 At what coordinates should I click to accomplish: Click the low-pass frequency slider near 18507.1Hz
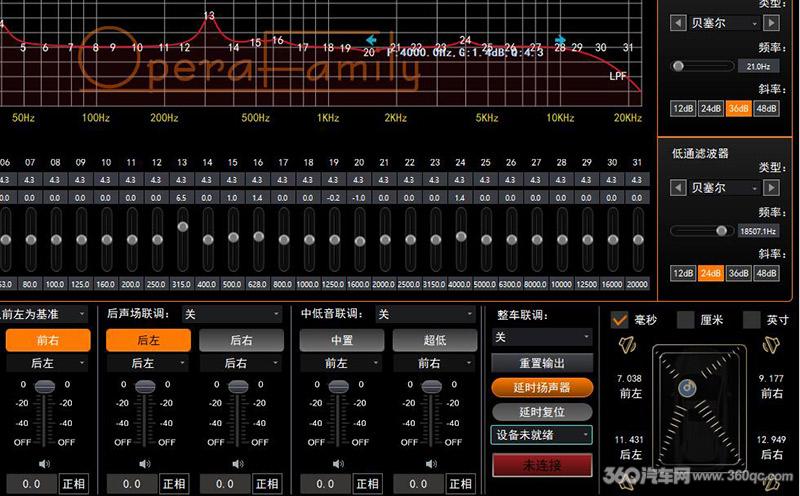click(x=703, y=231)
